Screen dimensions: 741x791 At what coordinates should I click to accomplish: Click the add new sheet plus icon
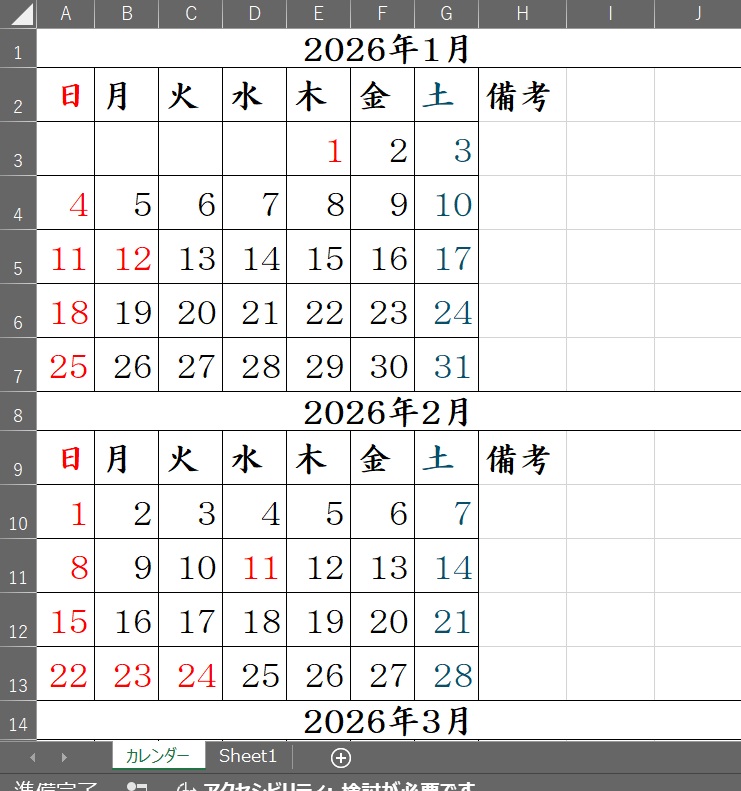pos(341,757)
